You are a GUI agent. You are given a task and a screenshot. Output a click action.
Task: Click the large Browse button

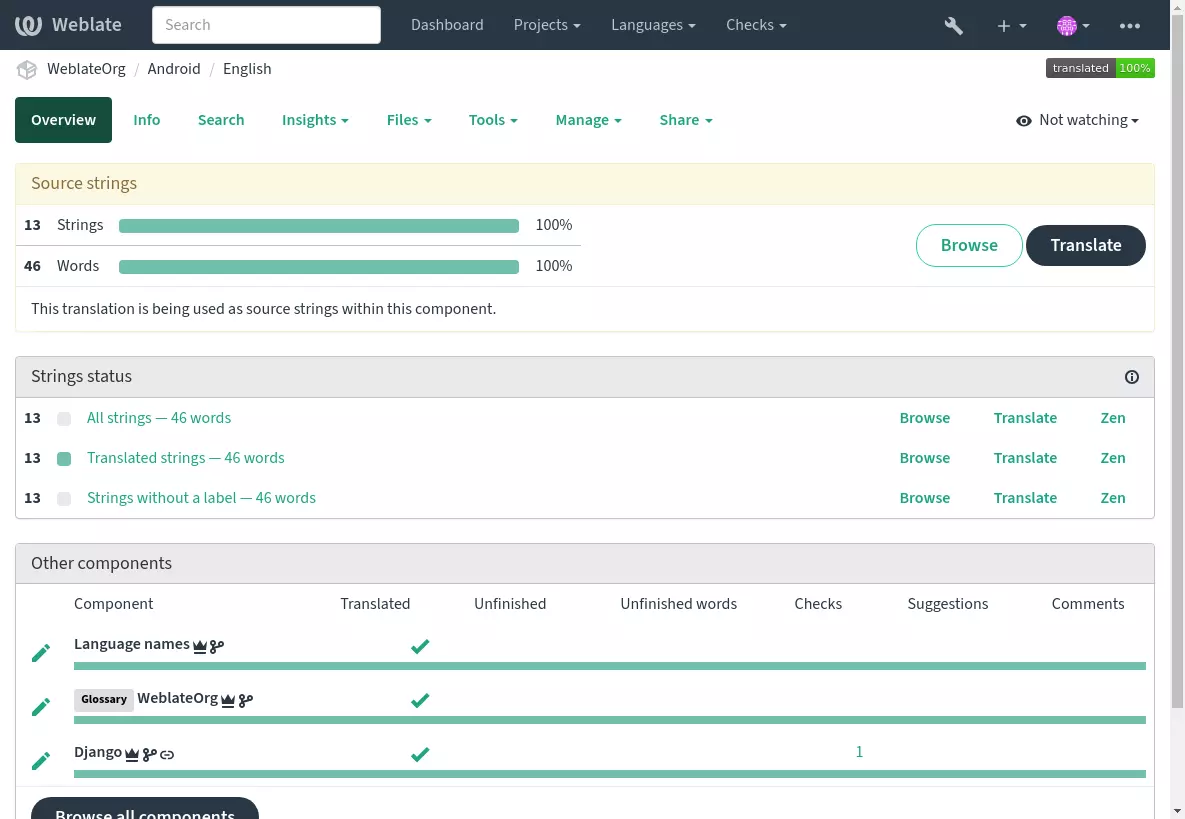(x=969, y=246)
